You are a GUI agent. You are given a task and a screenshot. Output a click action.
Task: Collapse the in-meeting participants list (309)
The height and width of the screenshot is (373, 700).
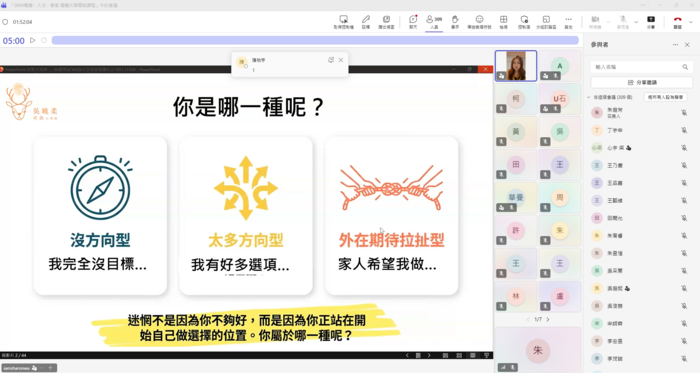click(588, 97)
